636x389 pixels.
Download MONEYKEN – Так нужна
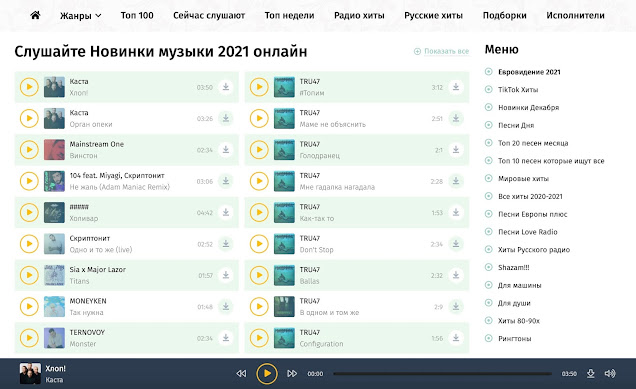(x=226, y=306)
